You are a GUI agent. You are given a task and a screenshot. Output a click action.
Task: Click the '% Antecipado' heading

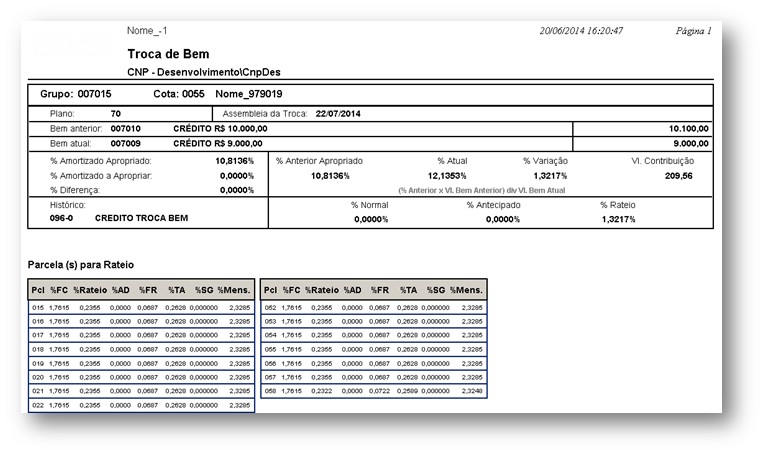493,205
